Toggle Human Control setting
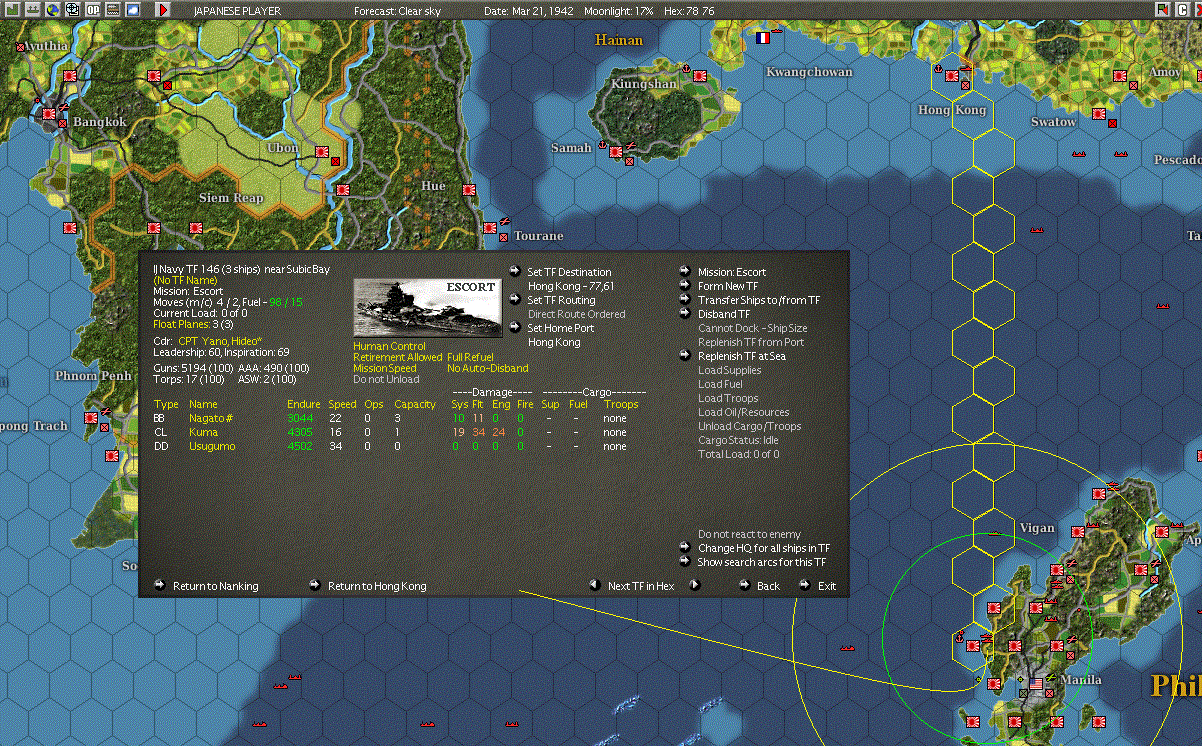Viewport: 1202px width, 746px height. (x=389, y=346)
